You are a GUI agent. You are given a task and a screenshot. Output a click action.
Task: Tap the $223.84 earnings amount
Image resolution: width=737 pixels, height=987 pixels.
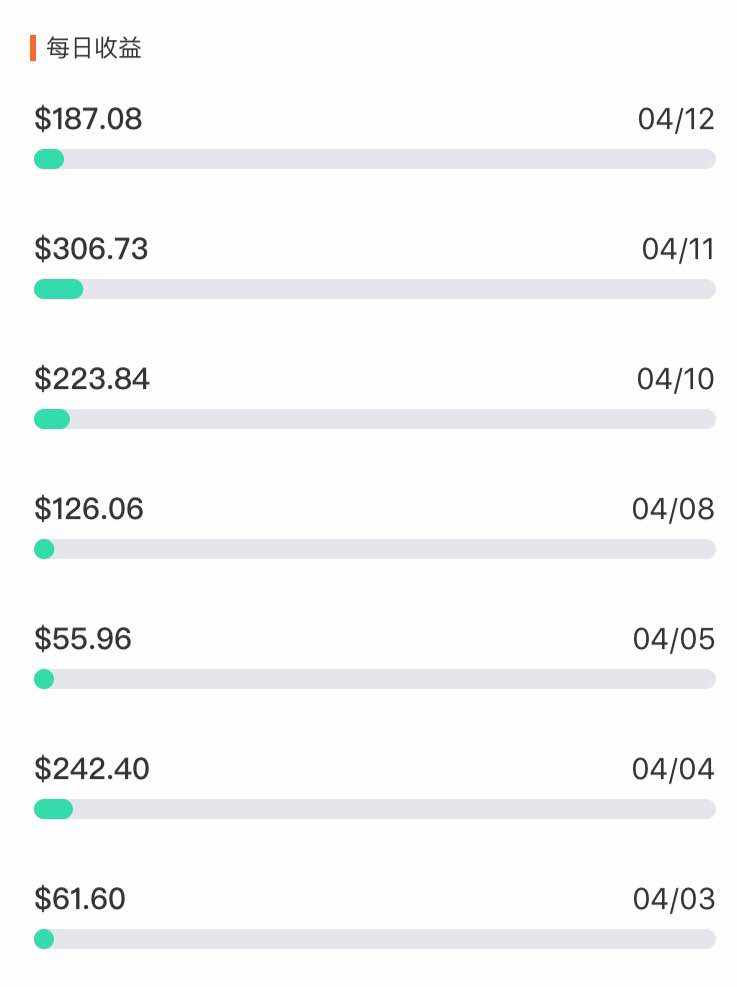click(x=92, y=379)
